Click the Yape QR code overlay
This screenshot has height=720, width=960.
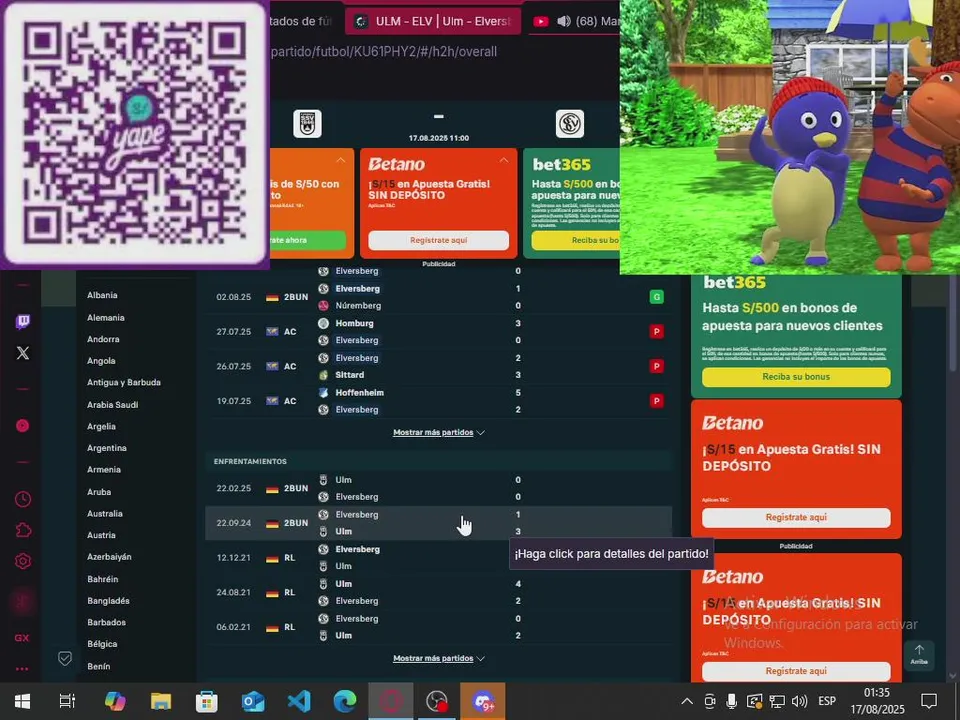point(135,133)
